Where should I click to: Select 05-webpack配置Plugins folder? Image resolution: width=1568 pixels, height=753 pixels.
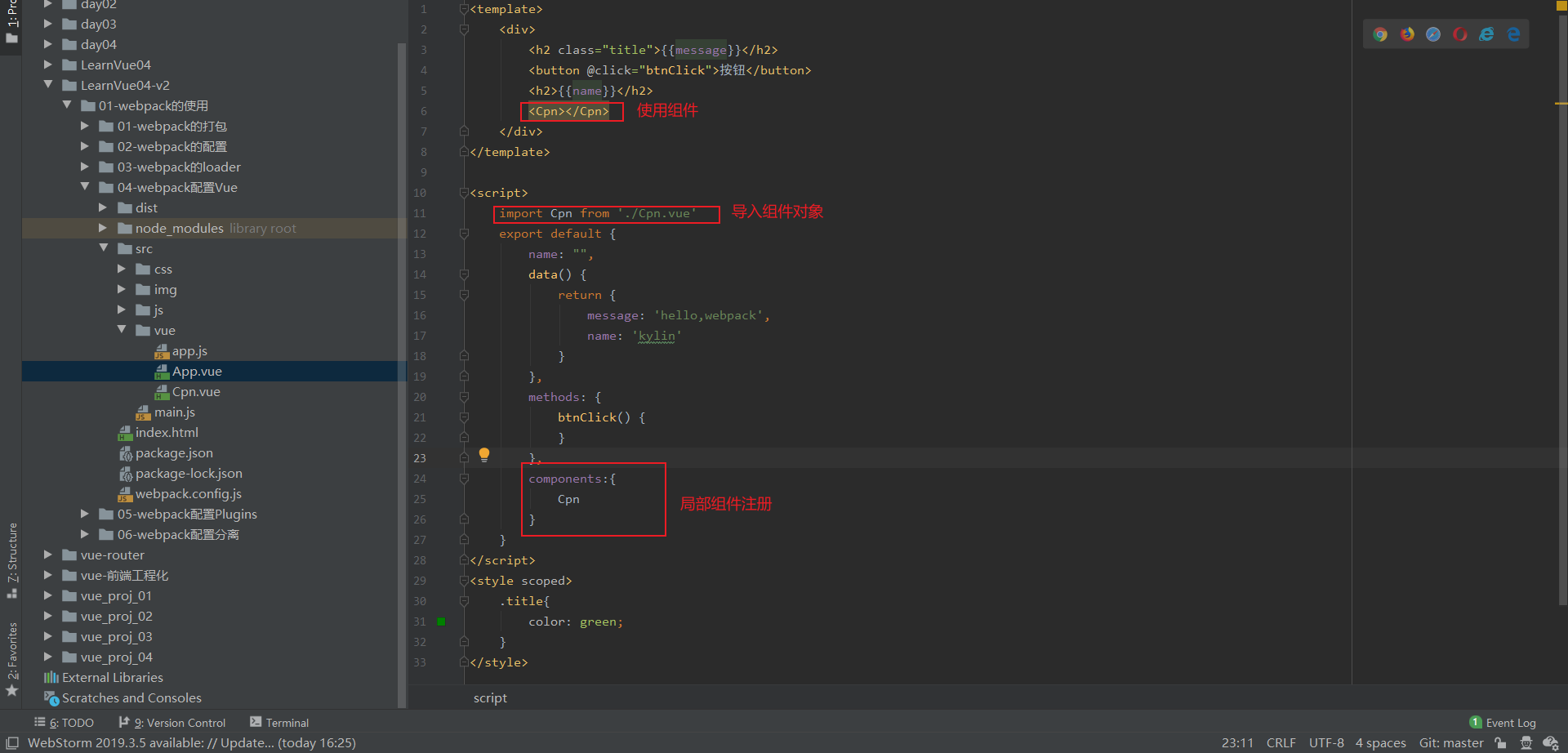[x=187, y=515]
